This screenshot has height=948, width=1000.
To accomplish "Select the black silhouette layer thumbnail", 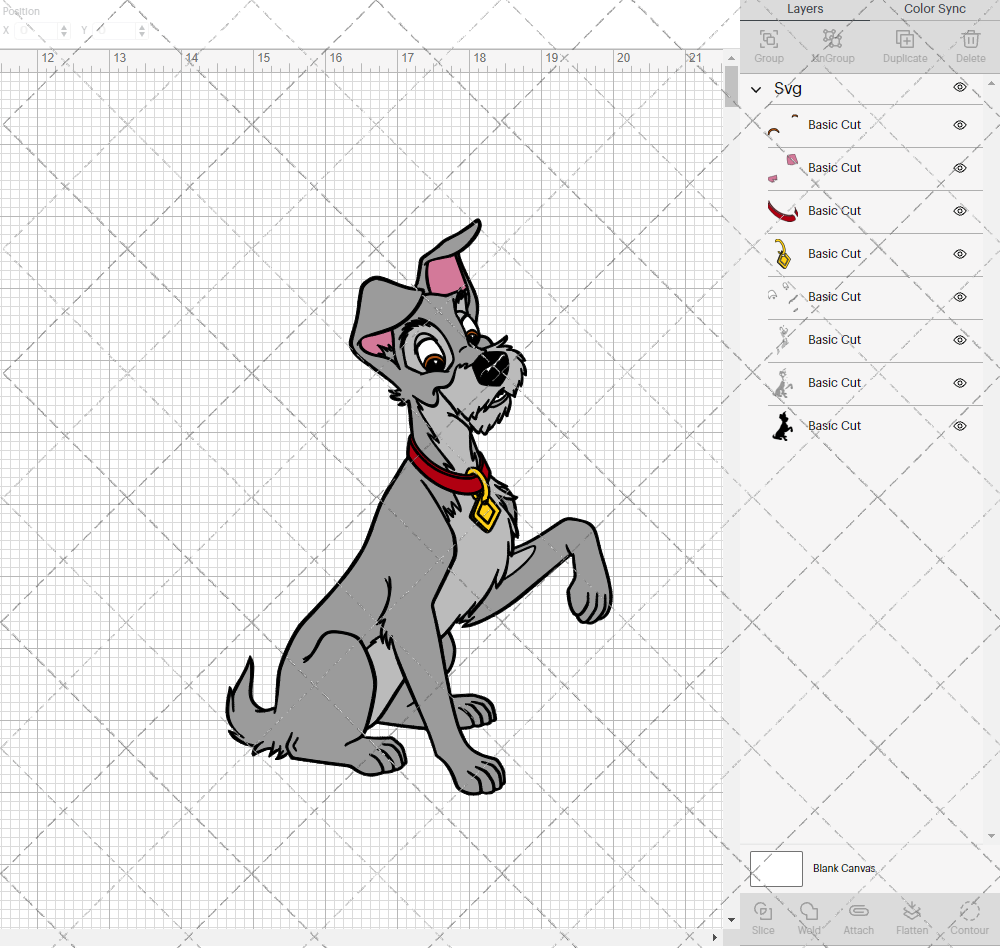I will pyautogui.click(x=783, y=426).
